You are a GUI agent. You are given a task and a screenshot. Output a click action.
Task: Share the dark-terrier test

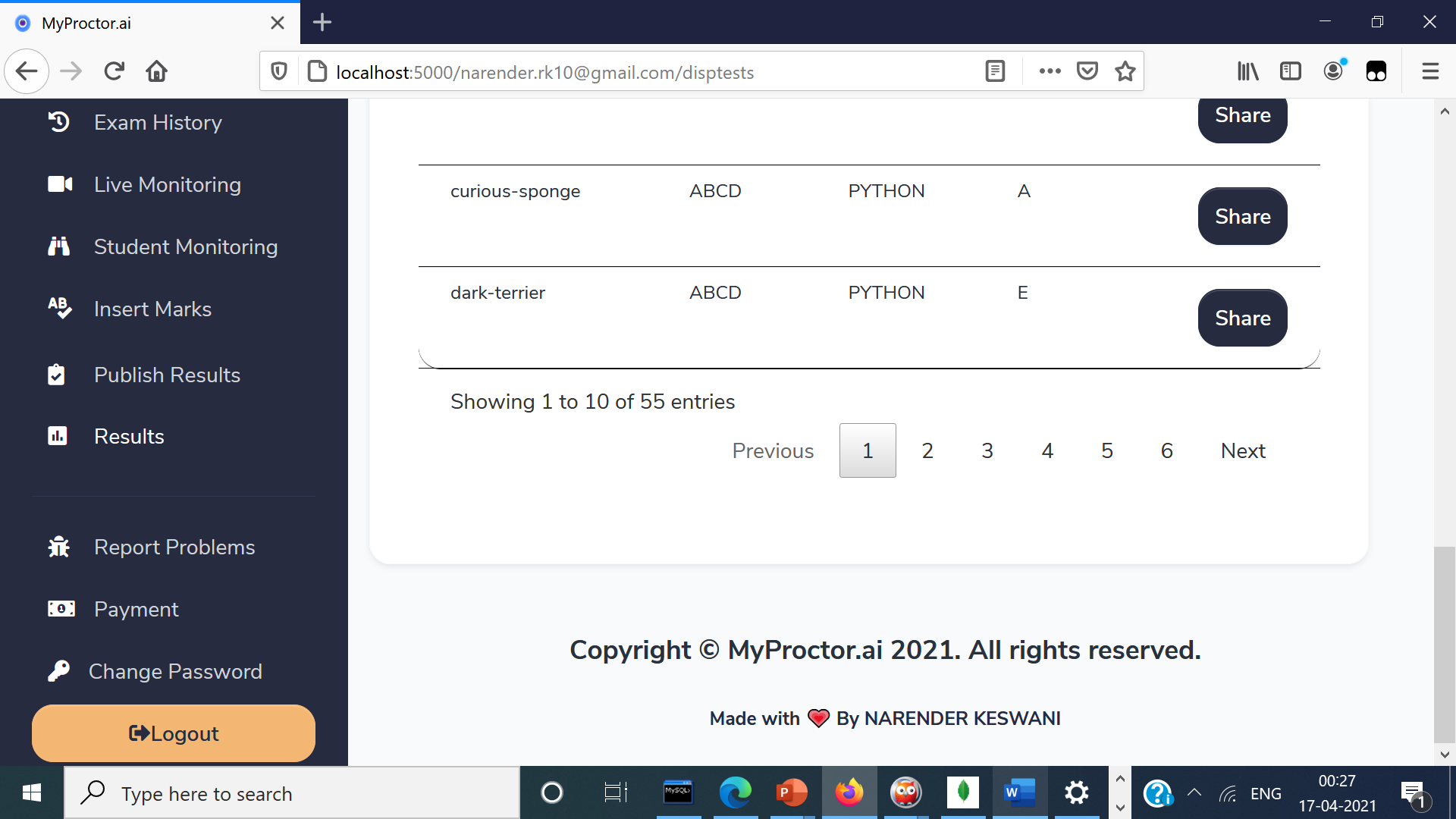coord(1242,318)
